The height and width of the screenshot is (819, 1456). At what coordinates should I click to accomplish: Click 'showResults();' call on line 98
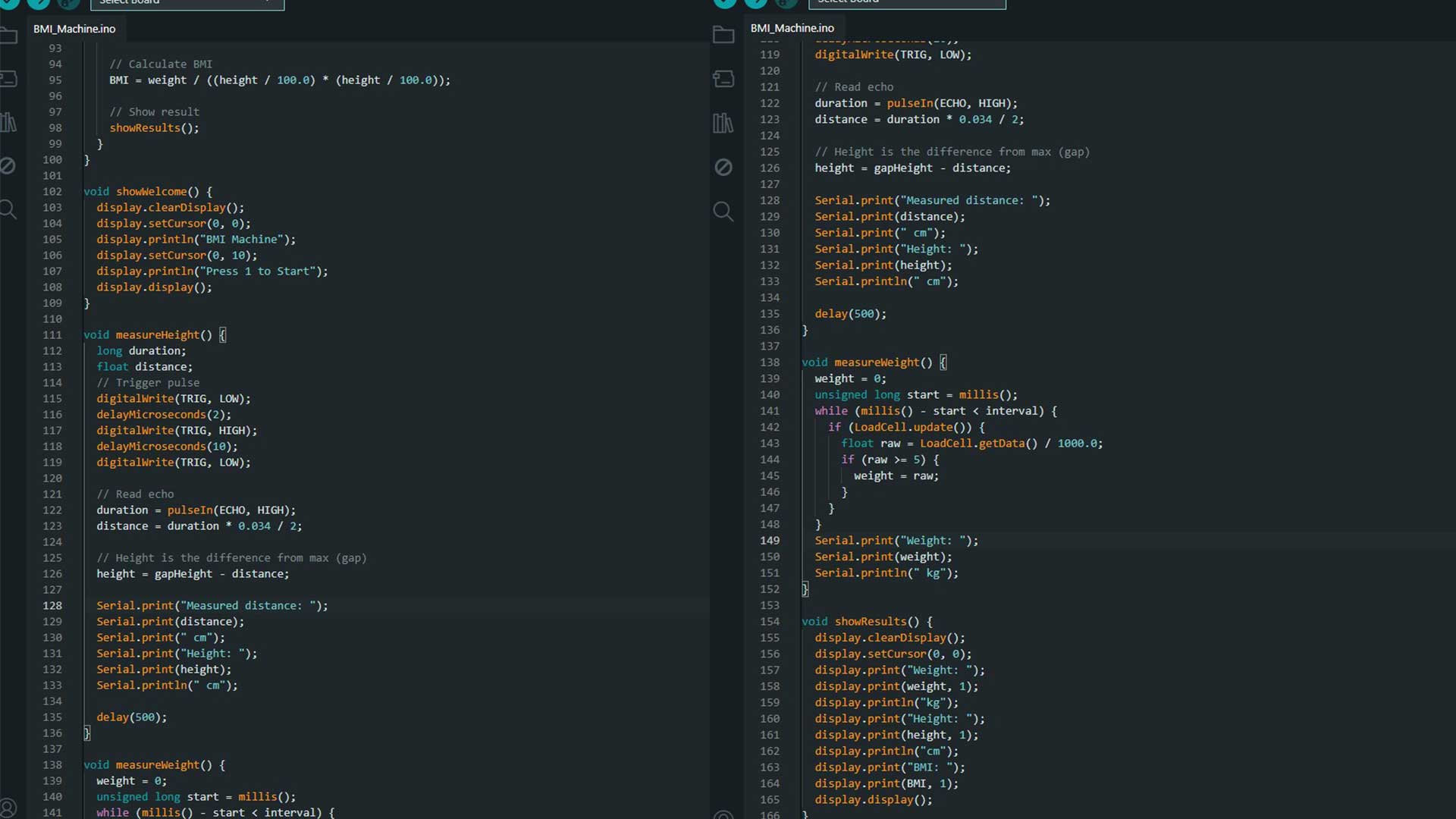pyautogui.click(x=155, y=127)
